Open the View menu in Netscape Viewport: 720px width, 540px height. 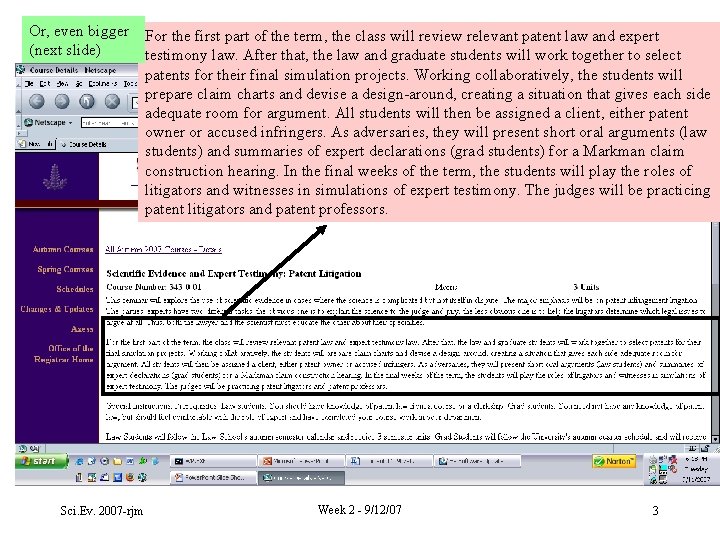click(x=62, y=84)
